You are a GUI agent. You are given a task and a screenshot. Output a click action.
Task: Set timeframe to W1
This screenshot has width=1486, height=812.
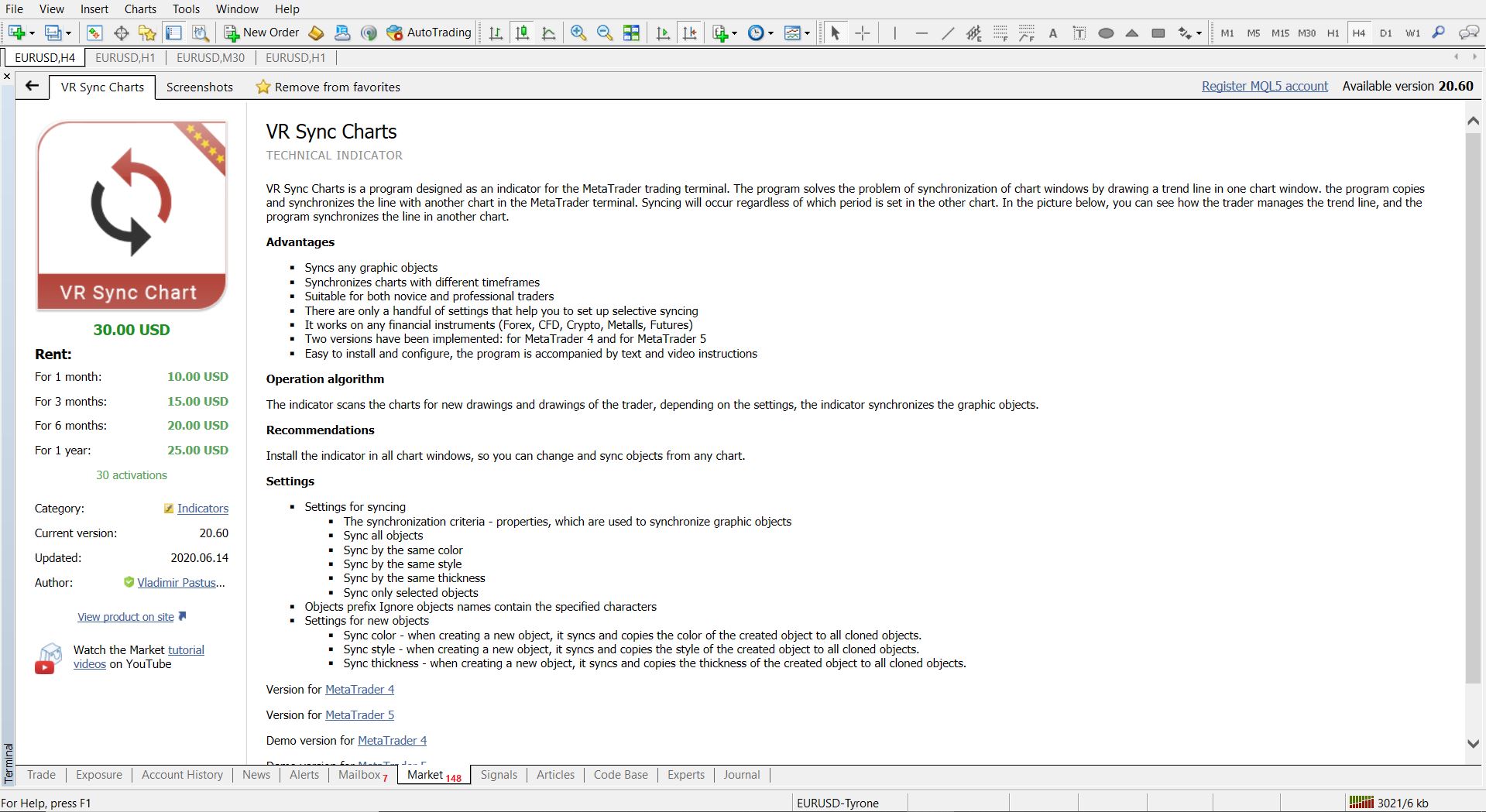[1412, 33]
